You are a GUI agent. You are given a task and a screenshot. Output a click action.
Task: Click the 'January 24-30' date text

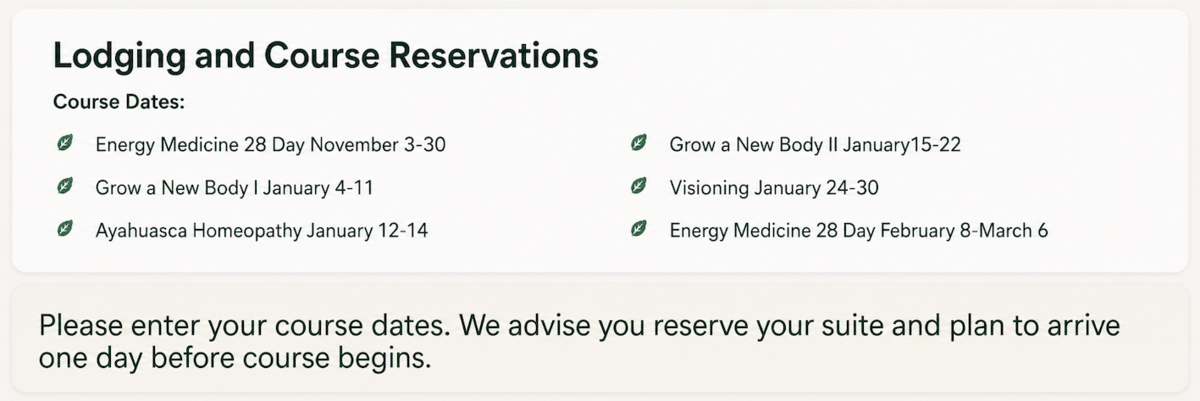[x=817, y=188]
